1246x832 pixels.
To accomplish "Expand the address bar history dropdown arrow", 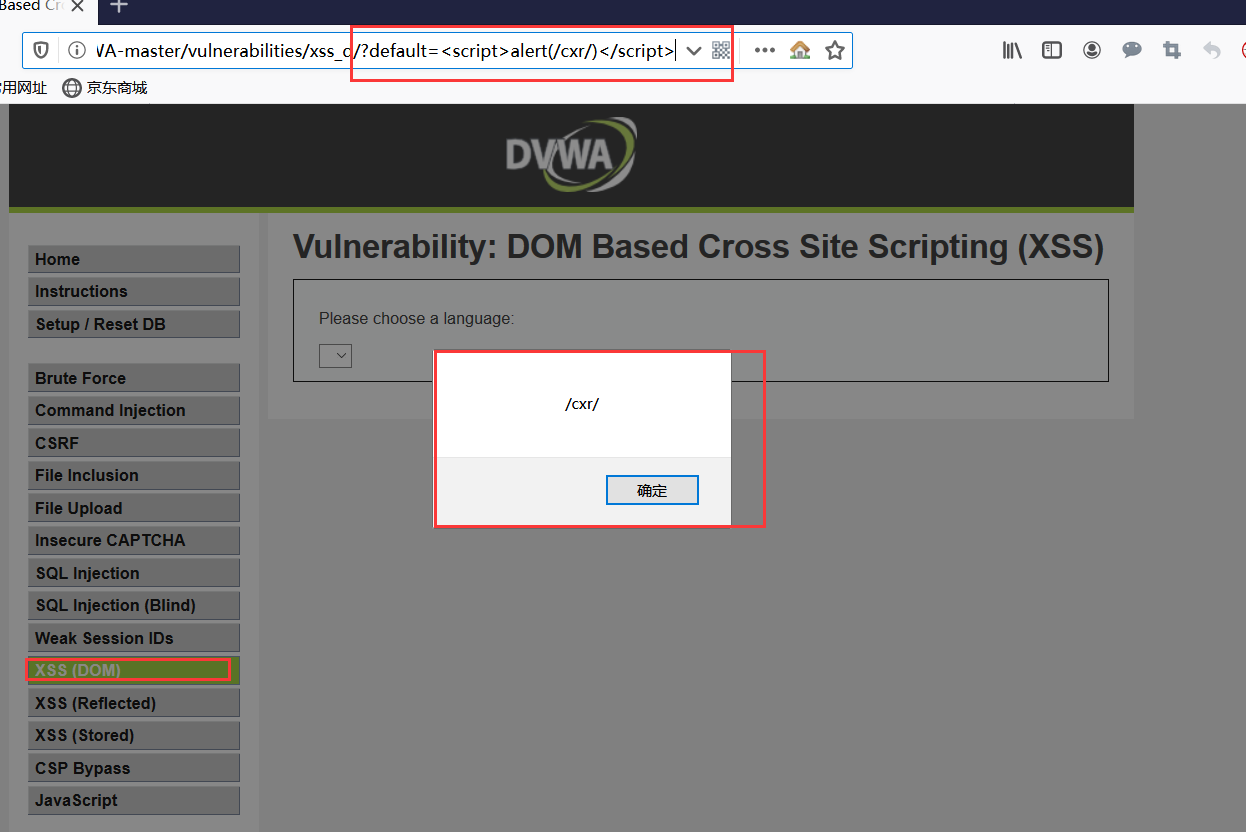I will click(693, 50).
